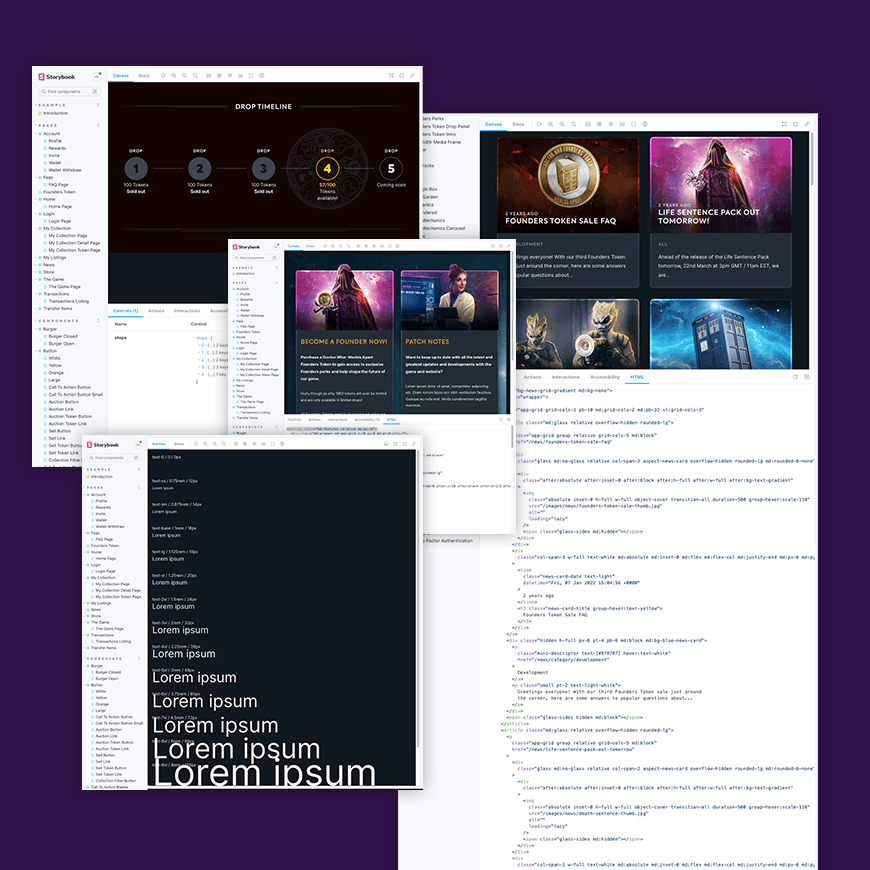This screenshot has height=870, width=870.
Task: Open the Founders Token Sale FAQ news card
Action: coord(568,212)
